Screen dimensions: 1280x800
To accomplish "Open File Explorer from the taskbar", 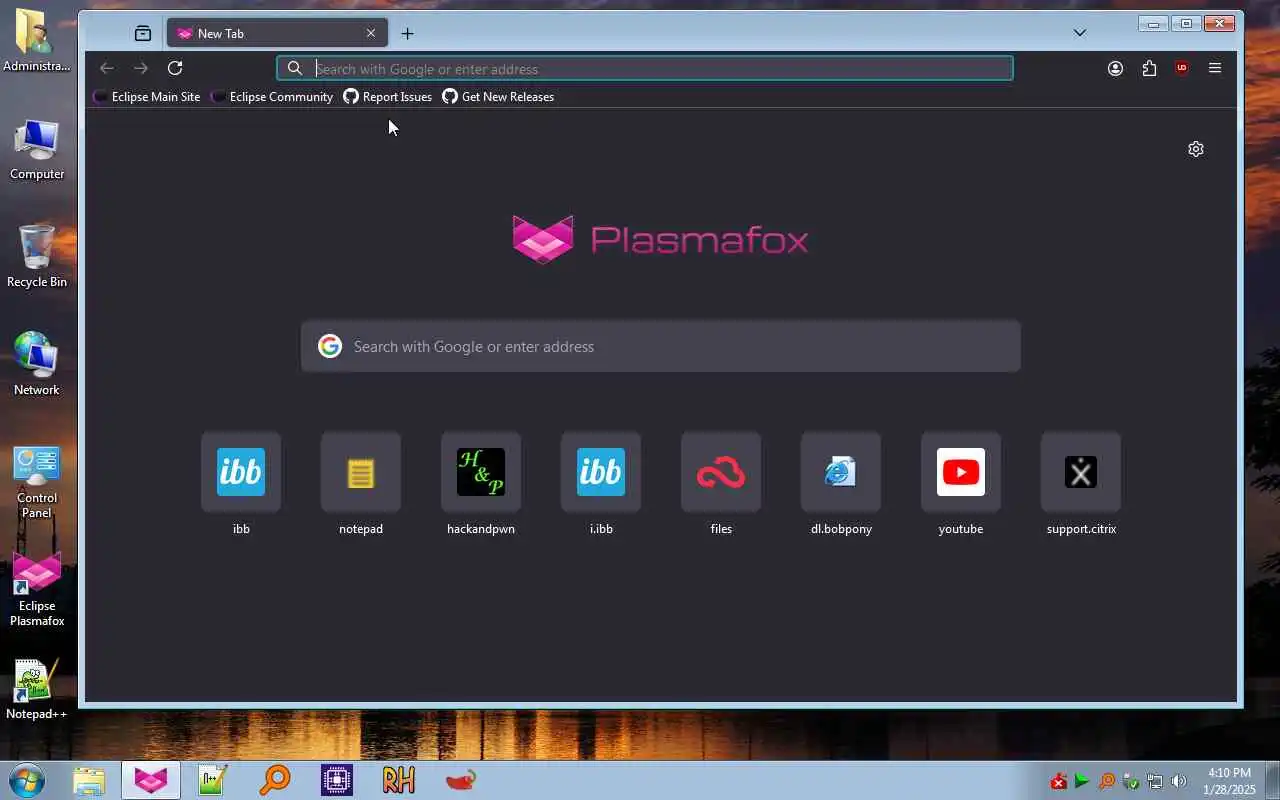I will coord(89,780).
